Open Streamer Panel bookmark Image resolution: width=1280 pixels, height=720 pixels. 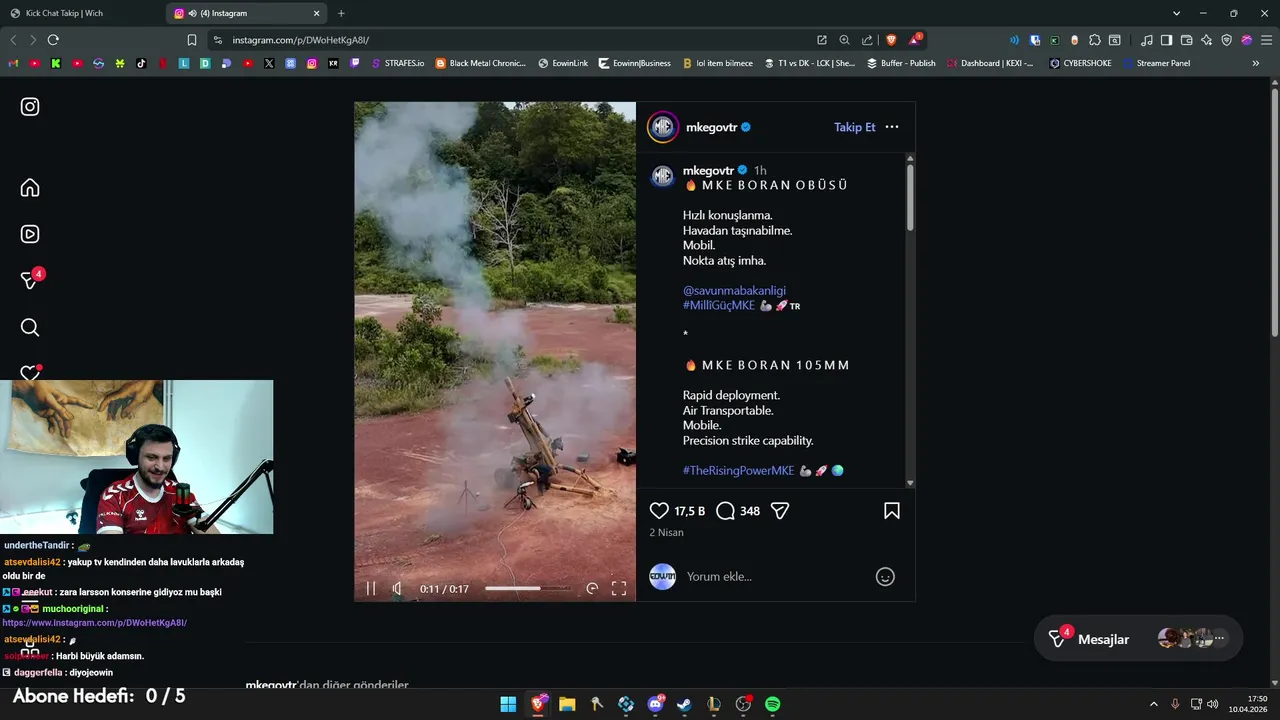pyautogui.click(x=1156, y=63)
